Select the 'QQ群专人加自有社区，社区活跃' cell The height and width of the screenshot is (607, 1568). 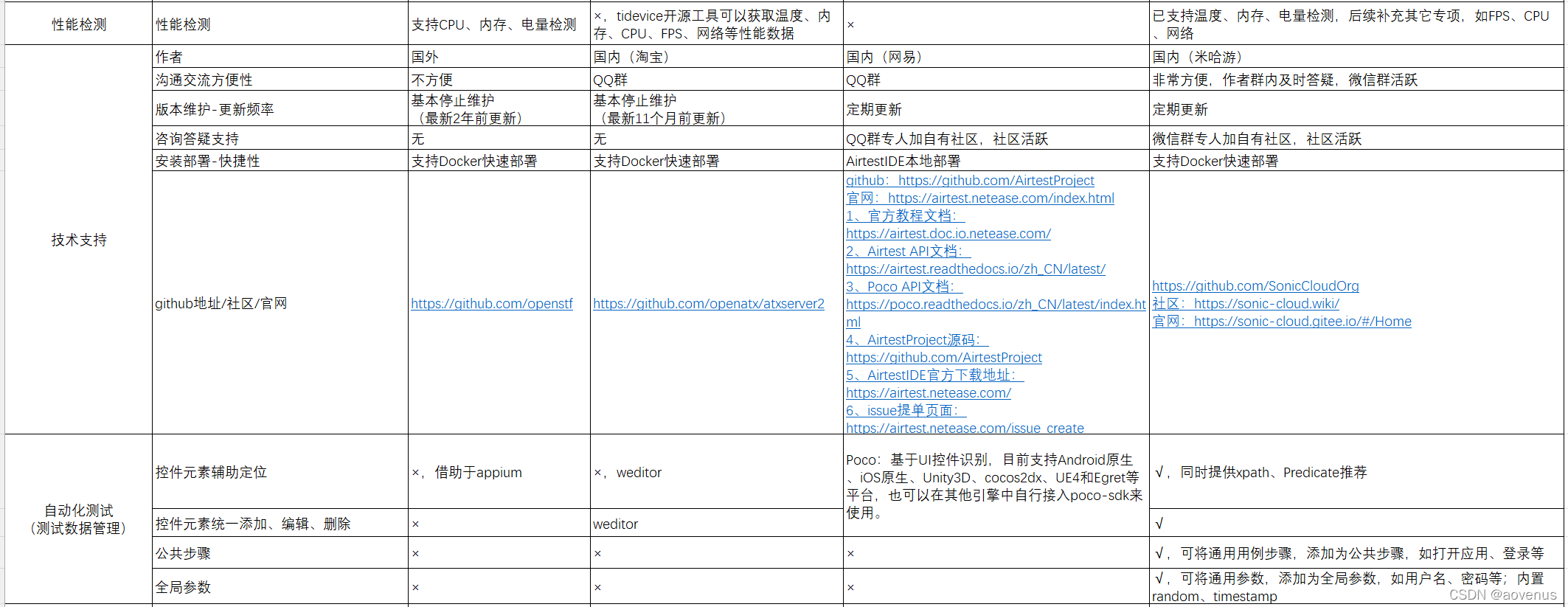click(996, 139)
